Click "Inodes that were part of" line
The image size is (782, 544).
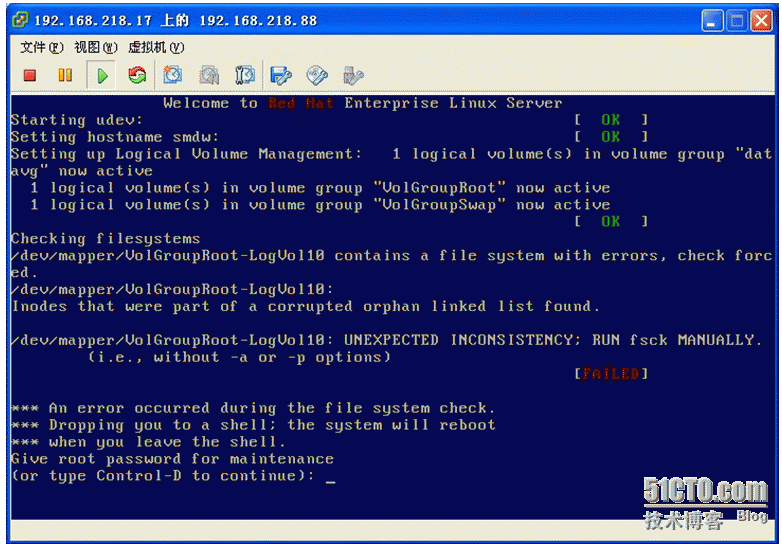[305, 306]
